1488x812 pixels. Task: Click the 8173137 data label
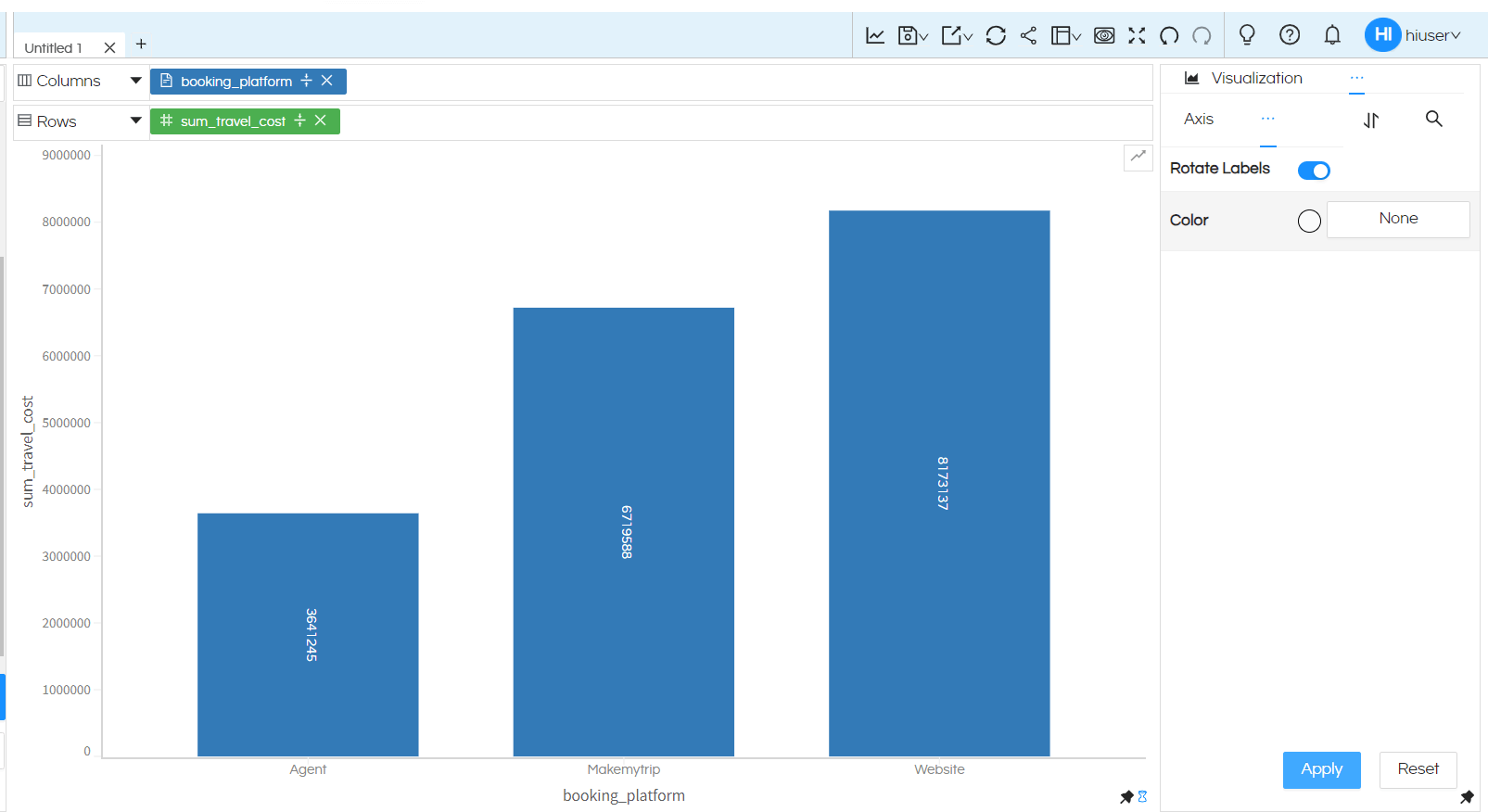coord(943,483)
